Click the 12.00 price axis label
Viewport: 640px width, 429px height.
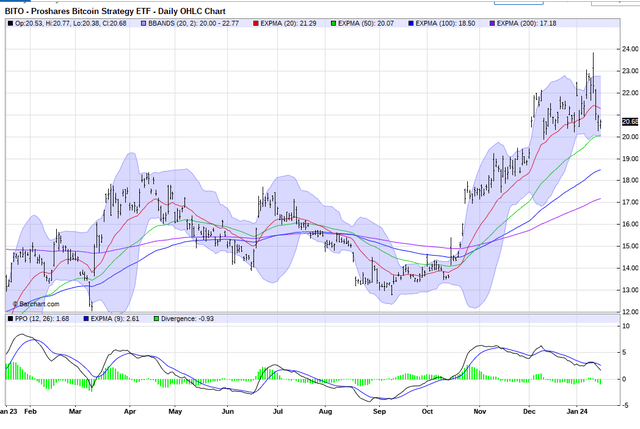[x=630, y=312]
